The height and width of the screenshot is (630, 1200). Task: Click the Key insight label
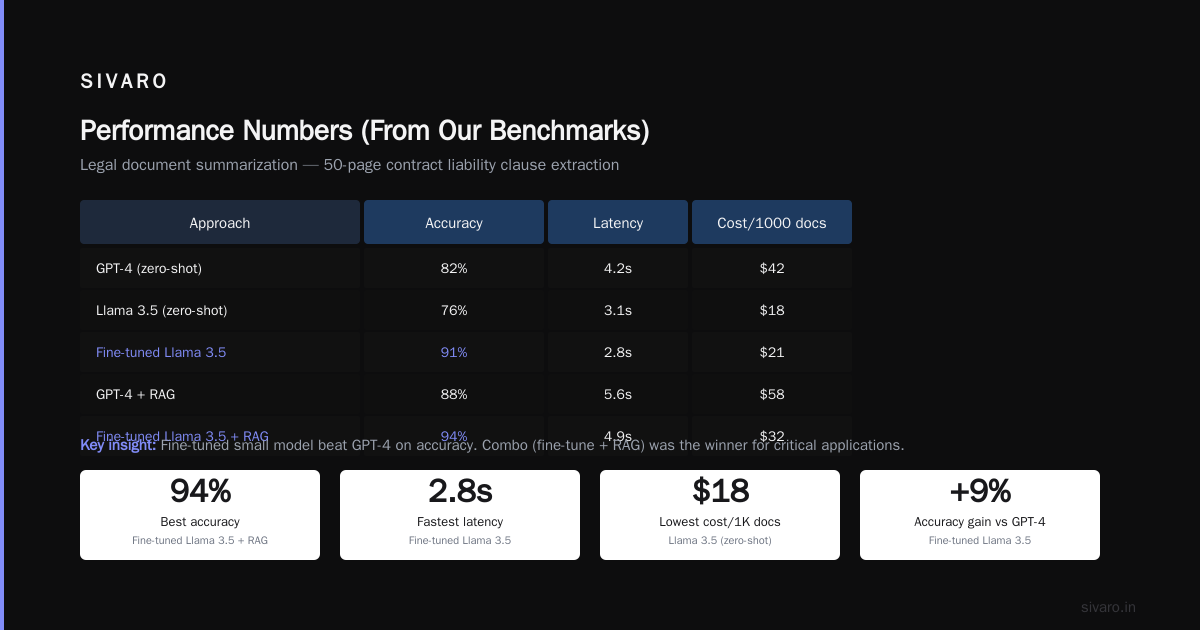point(118,445)
